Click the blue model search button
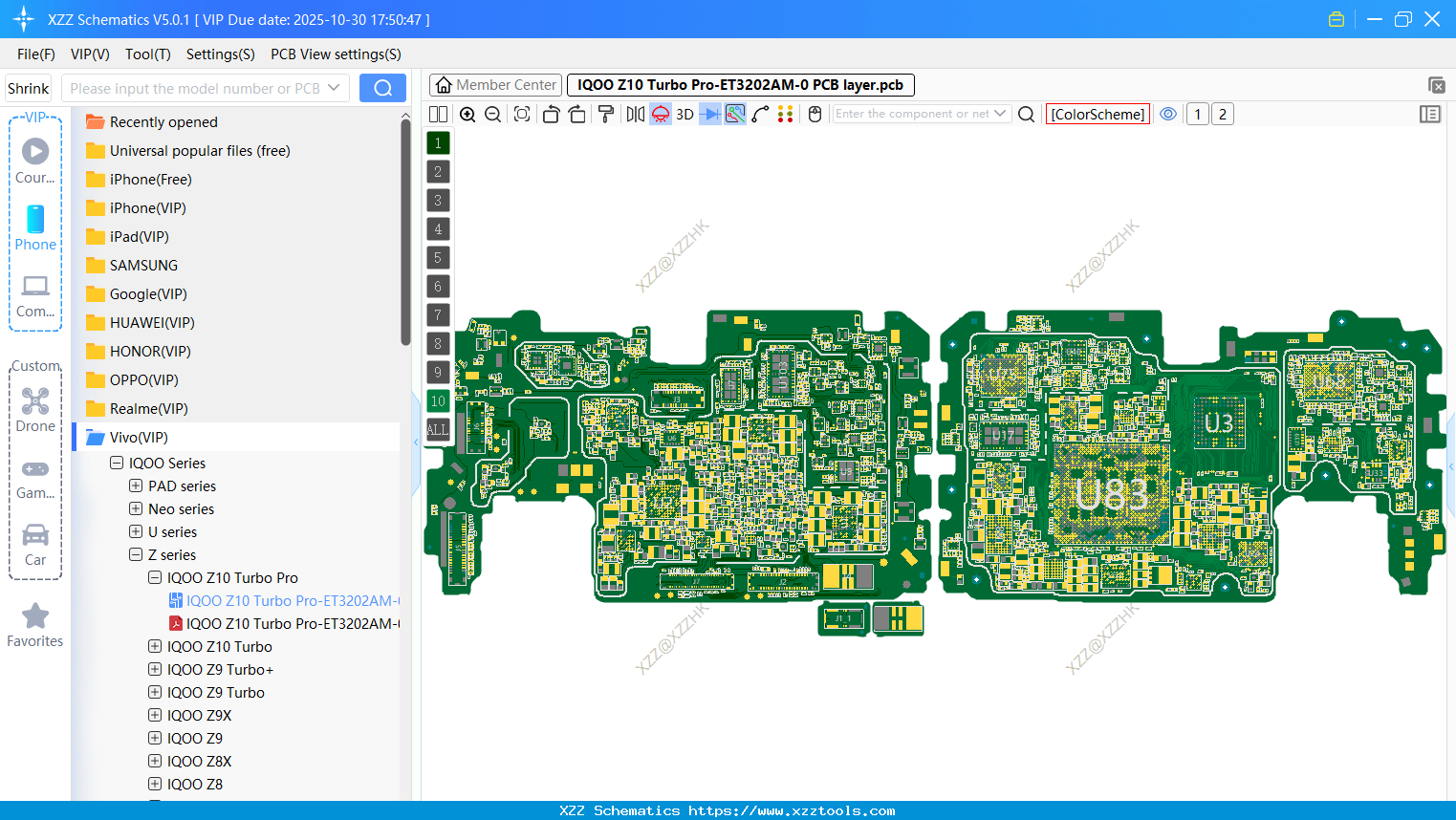Screen dimensions: 1456x820 [x=382, y=88]
